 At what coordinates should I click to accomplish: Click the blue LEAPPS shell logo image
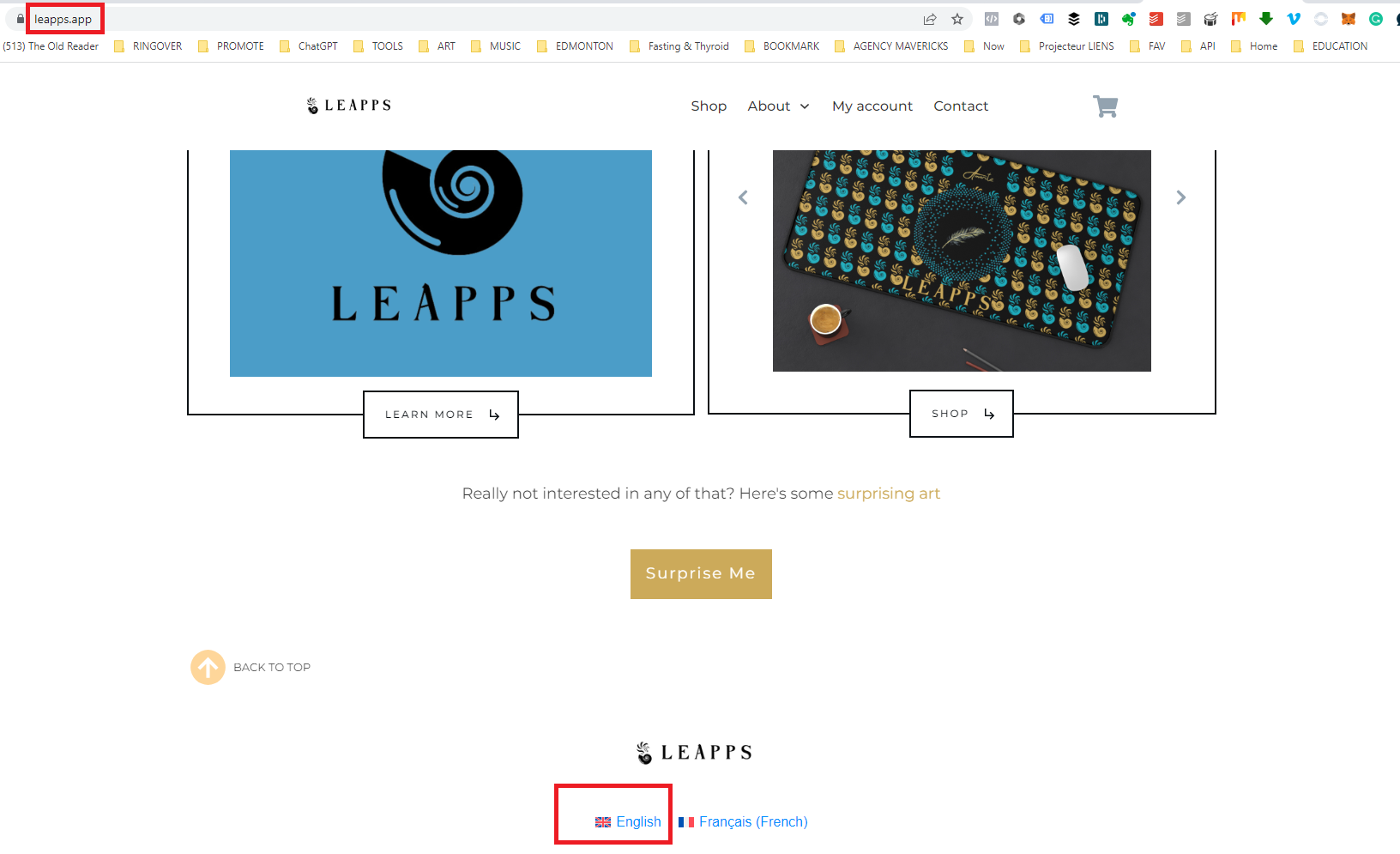click(441, 263)
